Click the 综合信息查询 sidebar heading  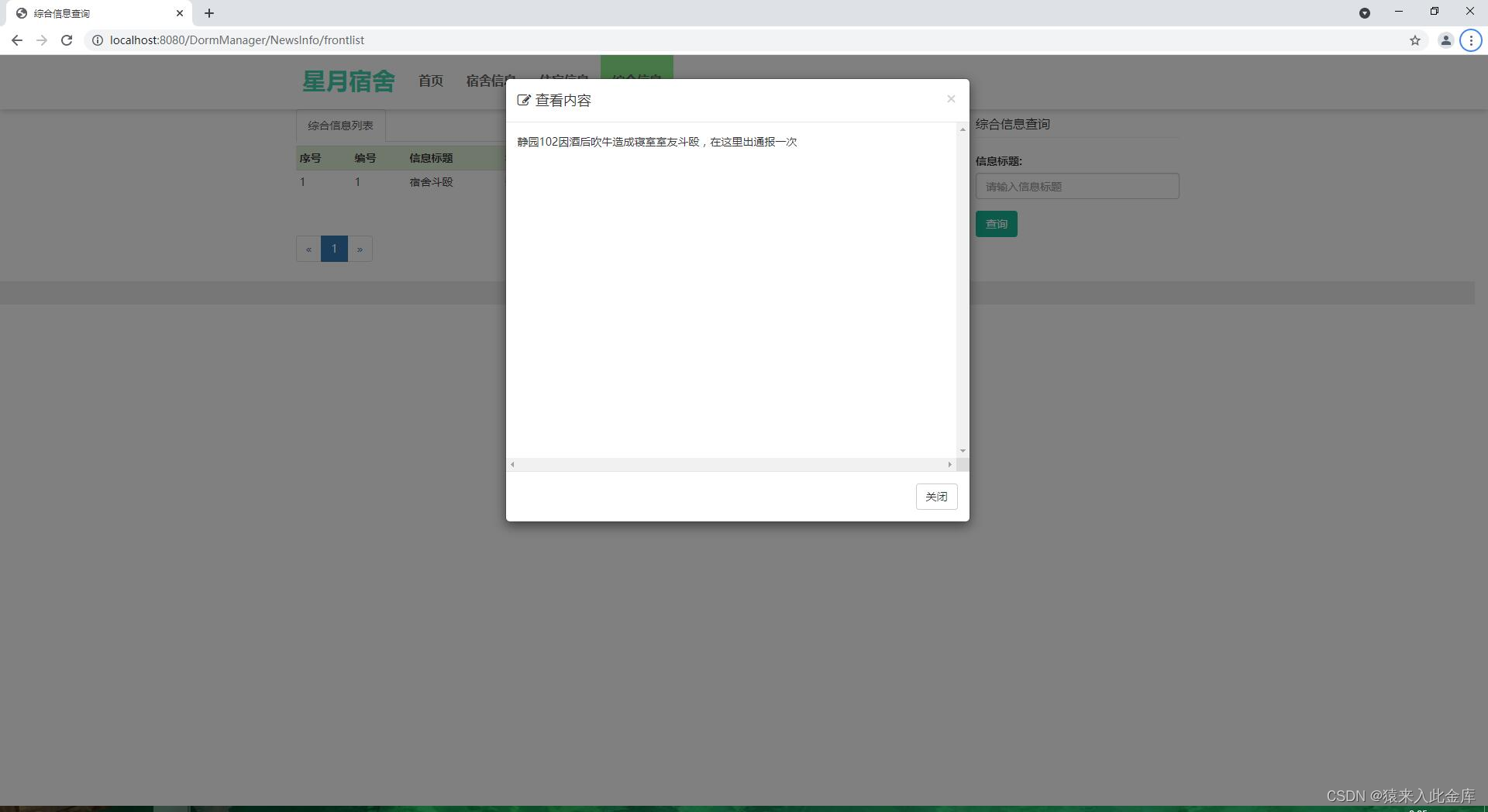[x=1013, y=124]
